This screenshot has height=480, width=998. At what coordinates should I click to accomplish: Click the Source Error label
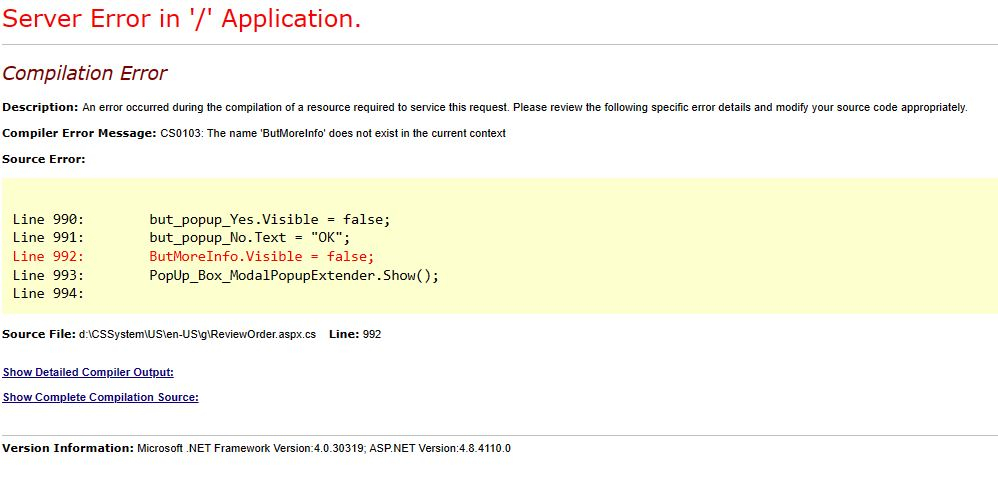(x=44, y=159)
